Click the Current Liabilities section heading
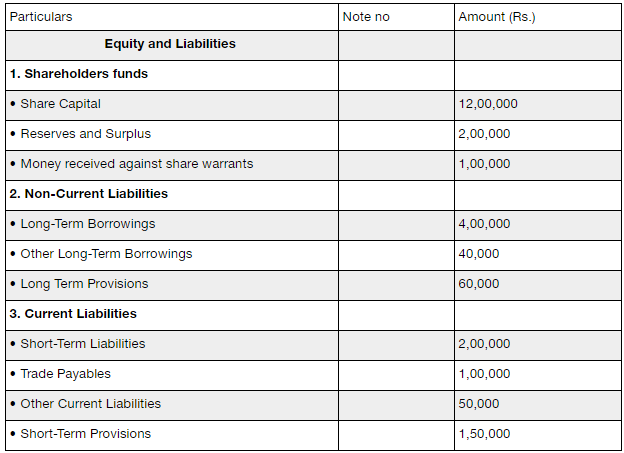Viewport: 624px width, 453px height. (x=73, y=314)
